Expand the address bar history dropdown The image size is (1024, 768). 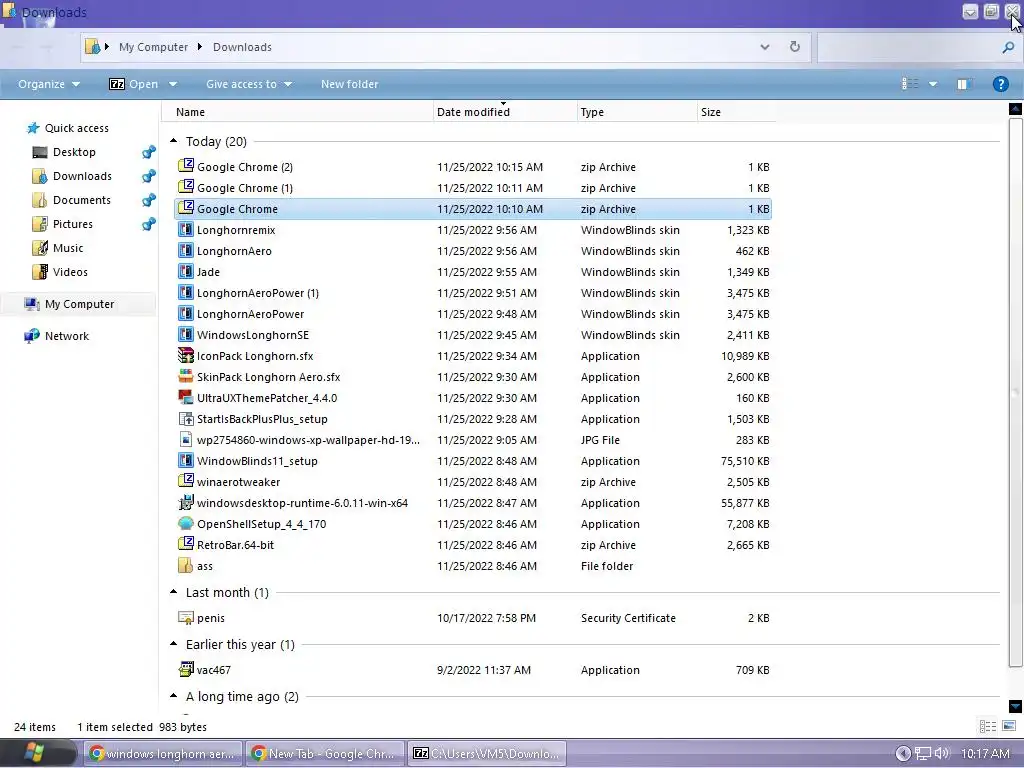pos(765,47)
